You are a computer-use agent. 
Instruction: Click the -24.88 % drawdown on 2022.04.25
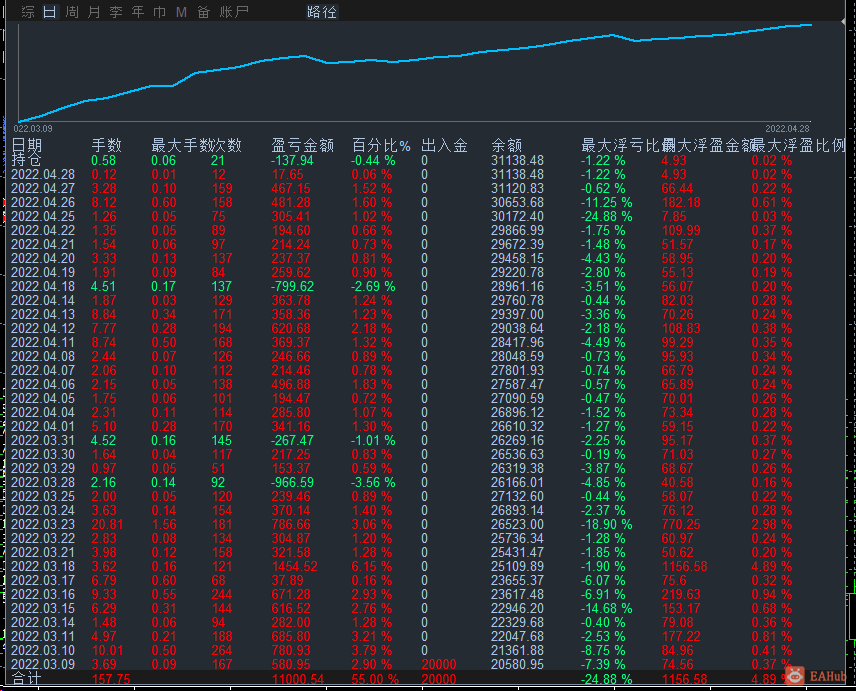606,216
